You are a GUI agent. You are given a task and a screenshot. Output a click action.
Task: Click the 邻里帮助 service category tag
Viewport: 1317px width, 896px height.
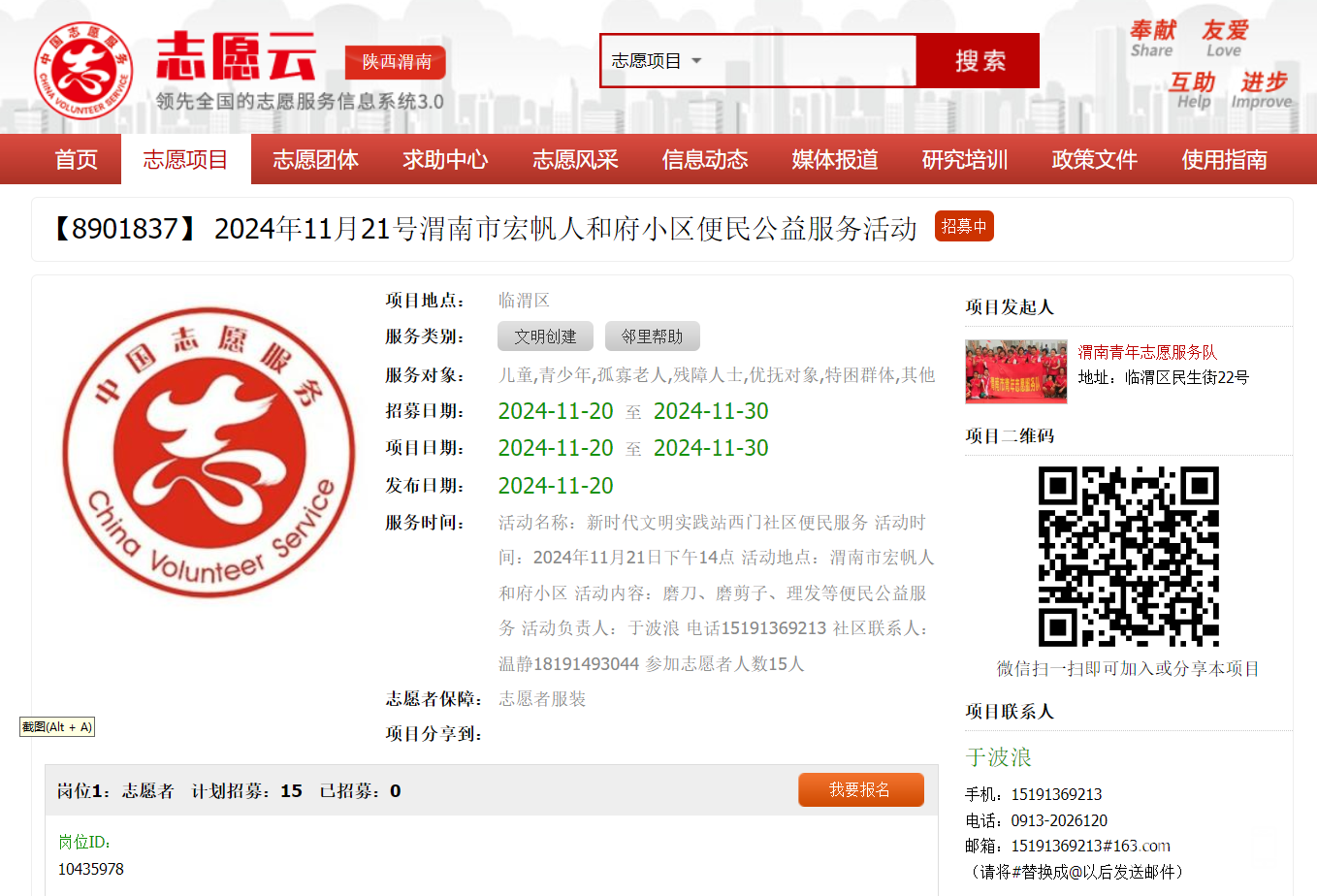coord(652,336)
